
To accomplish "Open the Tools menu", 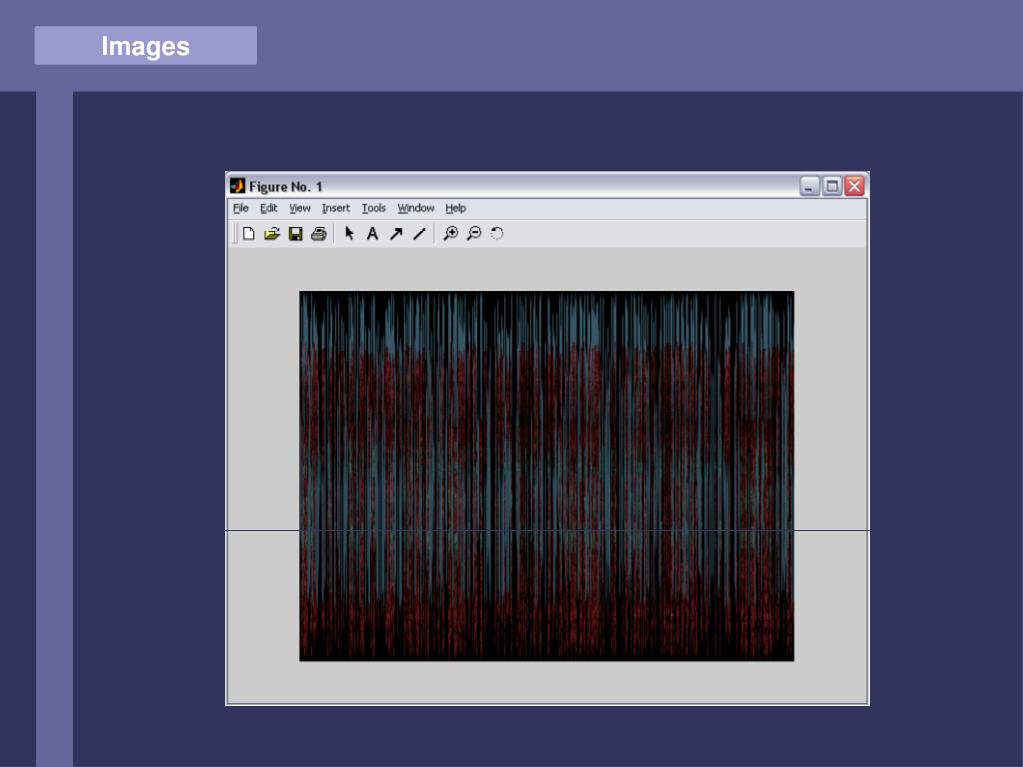I will tap(374, 208).
